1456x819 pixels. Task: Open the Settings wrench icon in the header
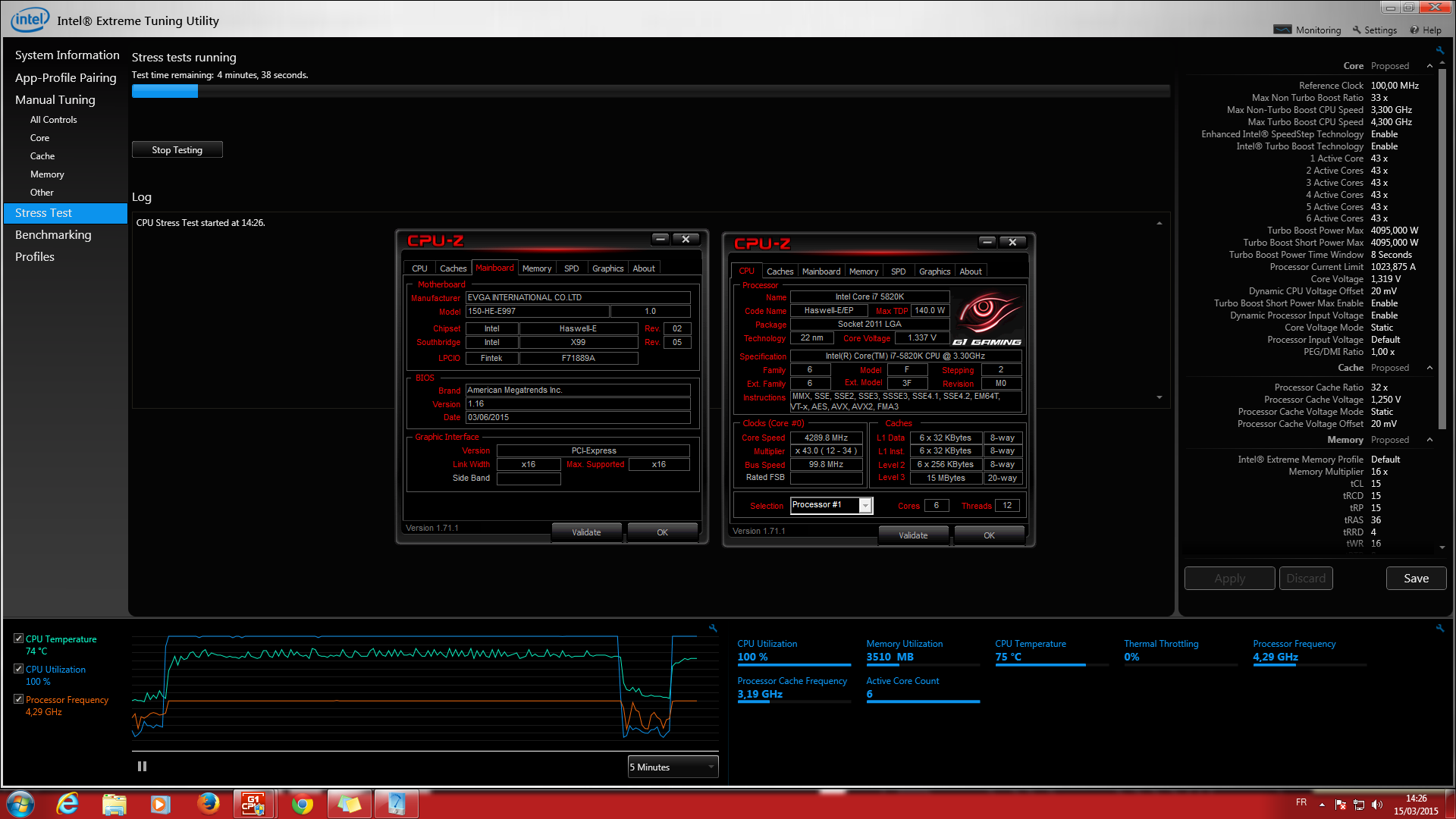pos(1357,30)
